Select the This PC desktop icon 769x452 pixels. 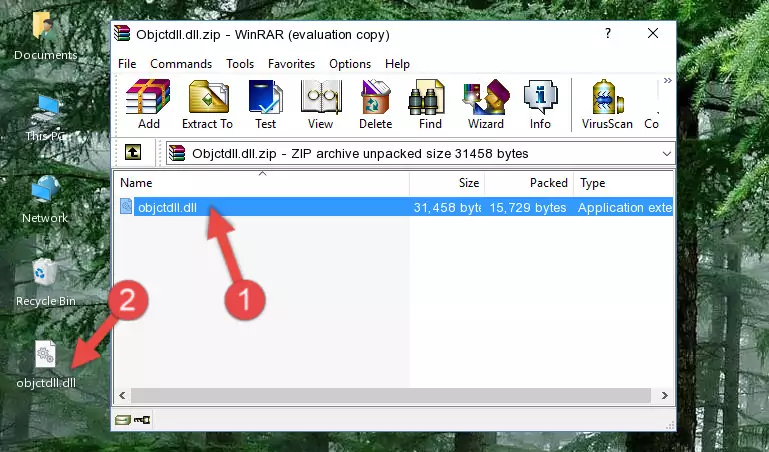click(45, 118)
